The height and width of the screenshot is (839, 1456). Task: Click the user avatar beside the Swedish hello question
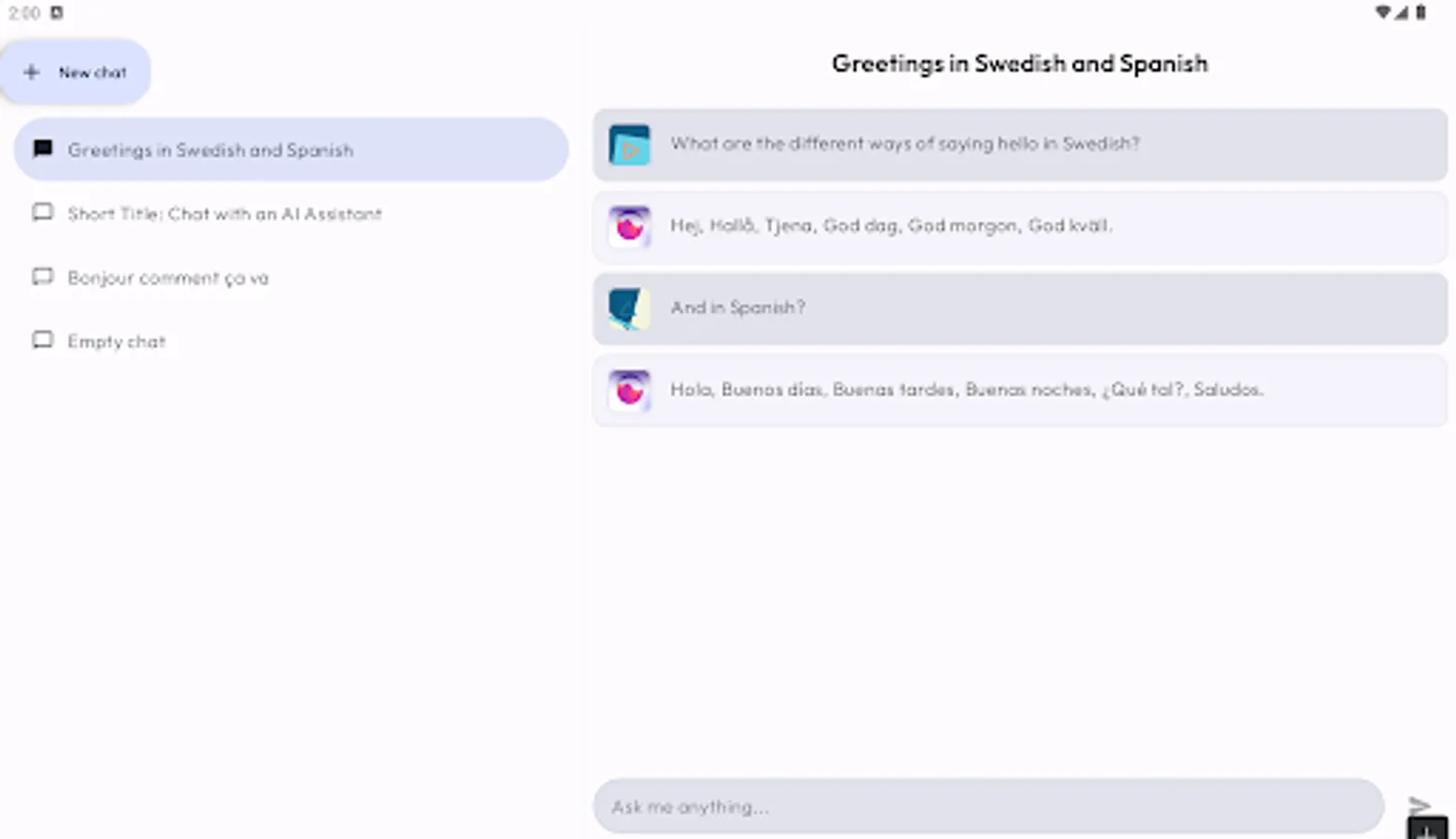(629, 144)
